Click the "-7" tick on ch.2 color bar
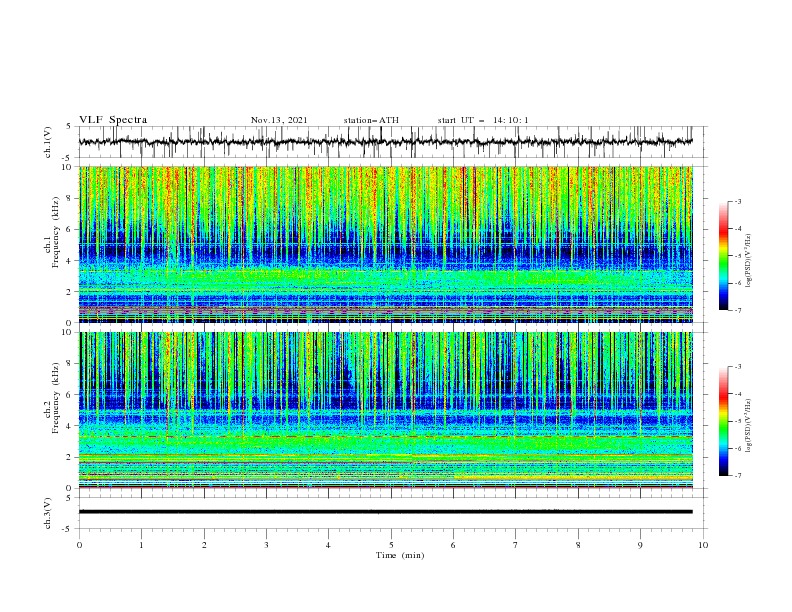 coord(737,476)
